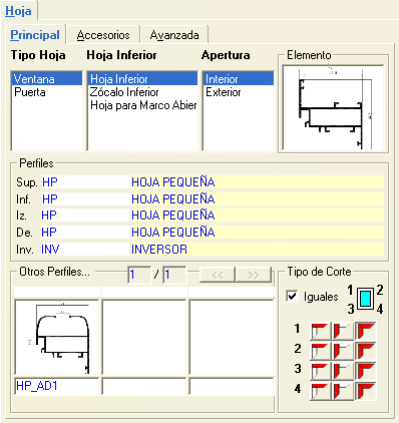Image resolution: width=399 pixels, height=423 pixels.
Task: Select first cut-type icon in row 1
Action: [320, 331]
